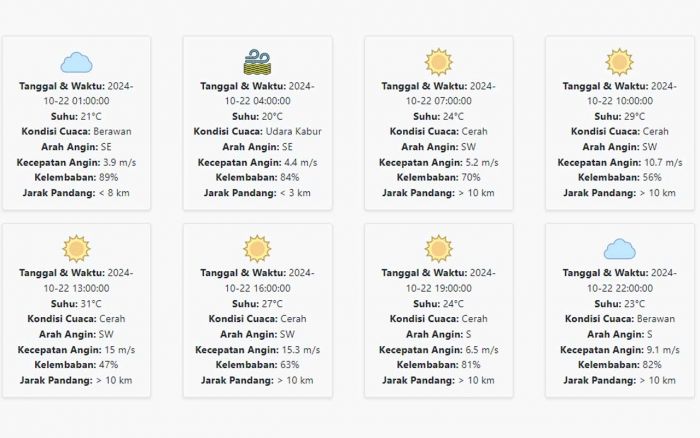Click 'Kondisi Cuaca: Cerah' on 07:00:00 card
700x438 pixels.
439,132
